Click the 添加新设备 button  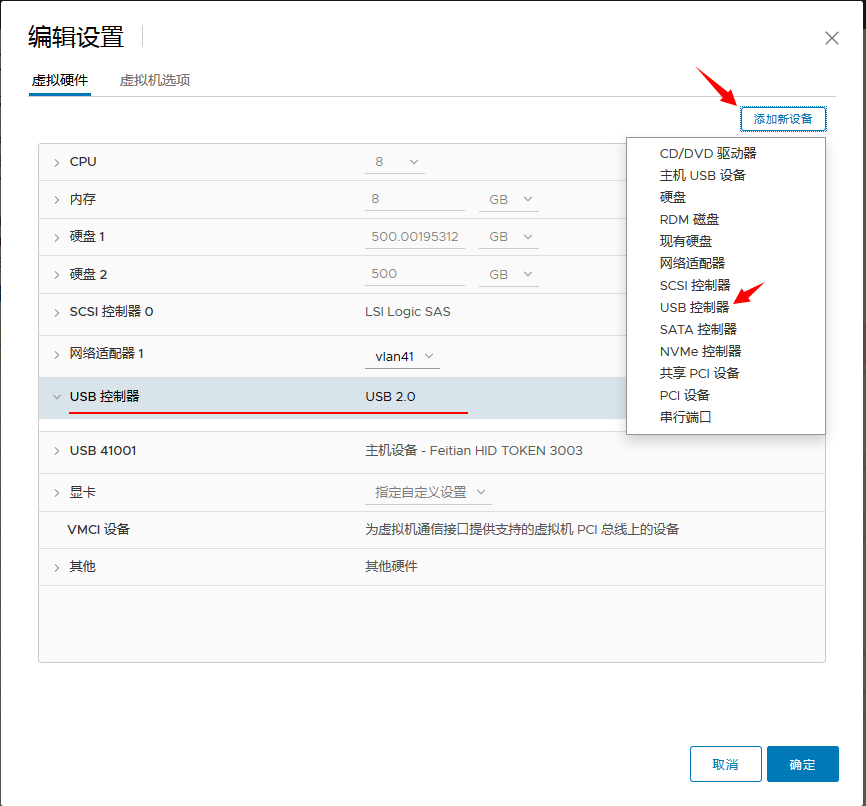tap(782, 118)
